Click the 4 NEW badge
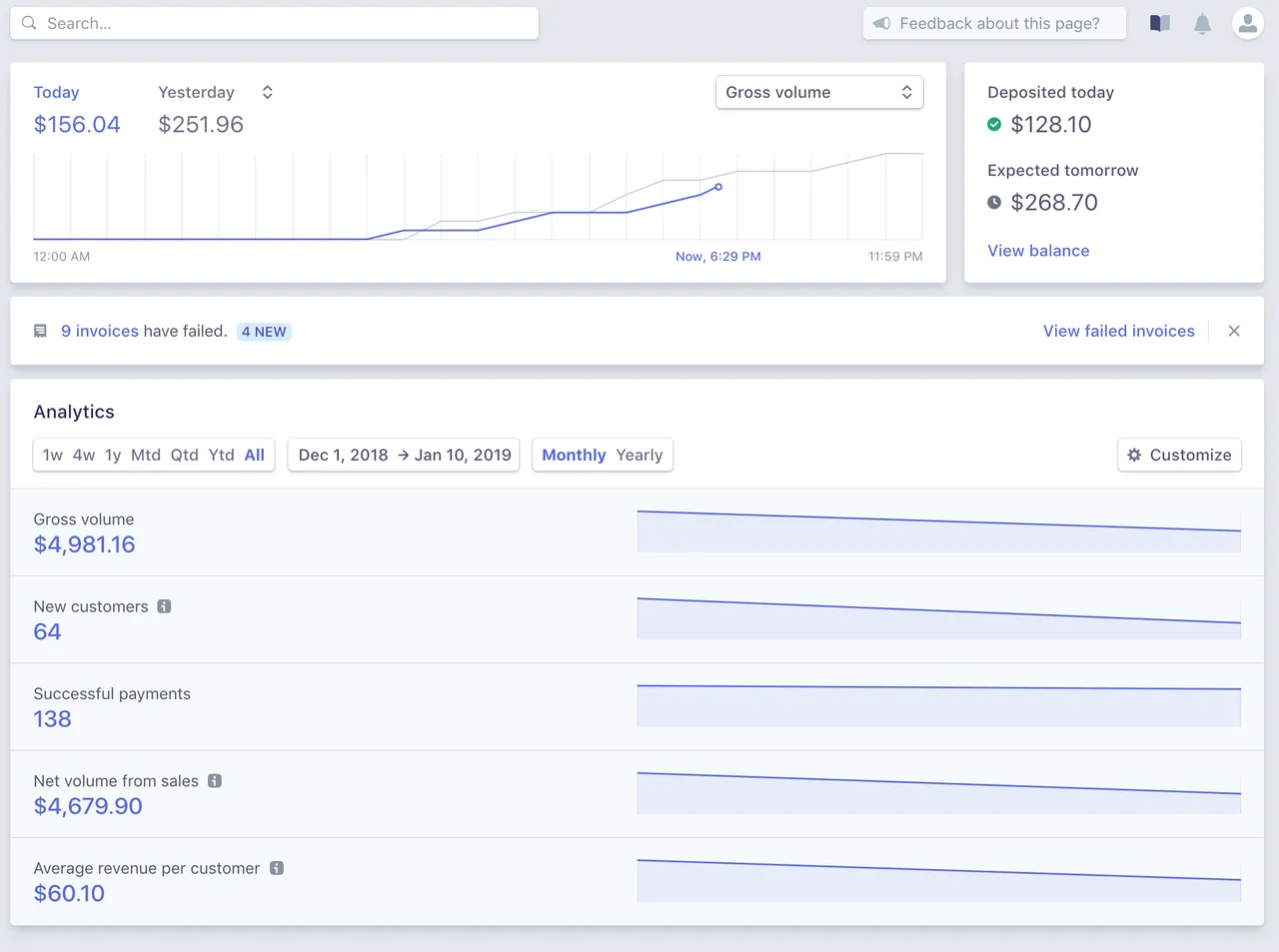The height and width of the screenshot is (952, 1279). click(x=264, y=332)
